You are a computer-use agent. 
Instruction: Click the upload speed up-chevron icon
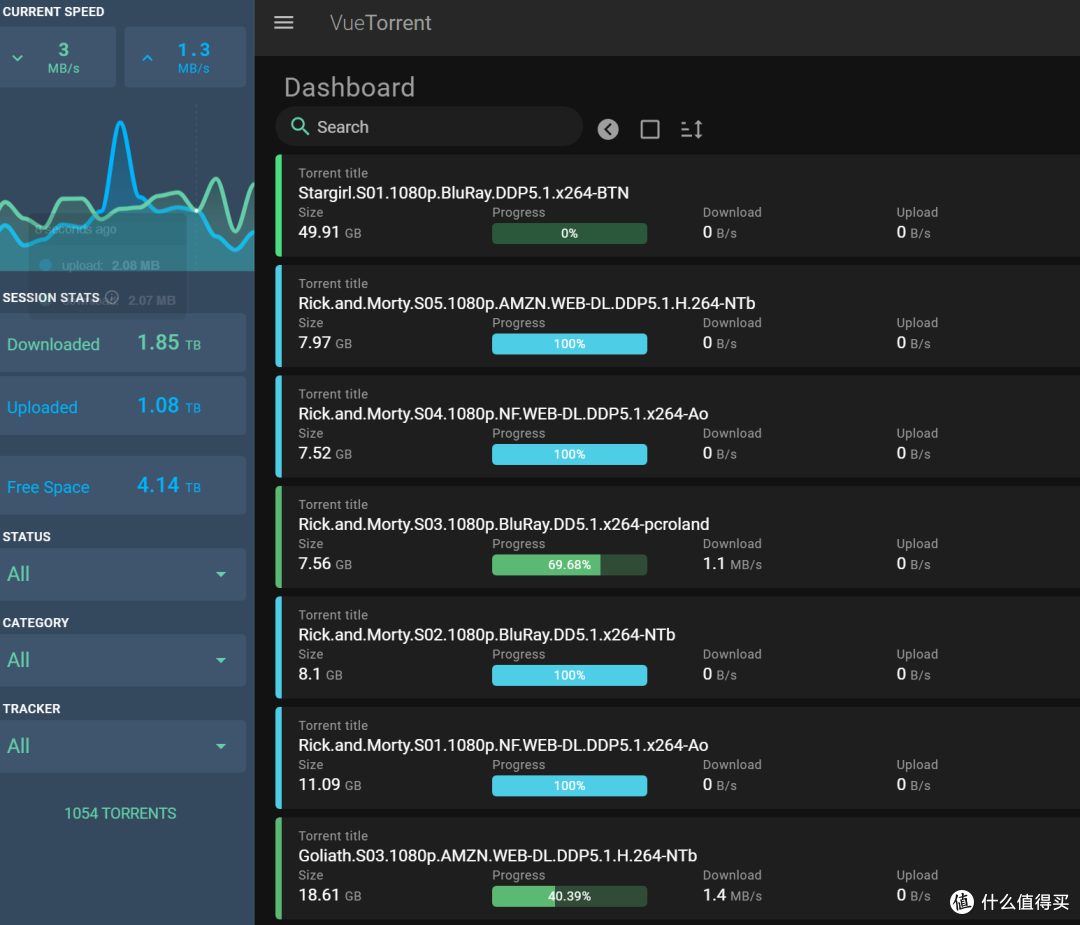tap(147, 58)
